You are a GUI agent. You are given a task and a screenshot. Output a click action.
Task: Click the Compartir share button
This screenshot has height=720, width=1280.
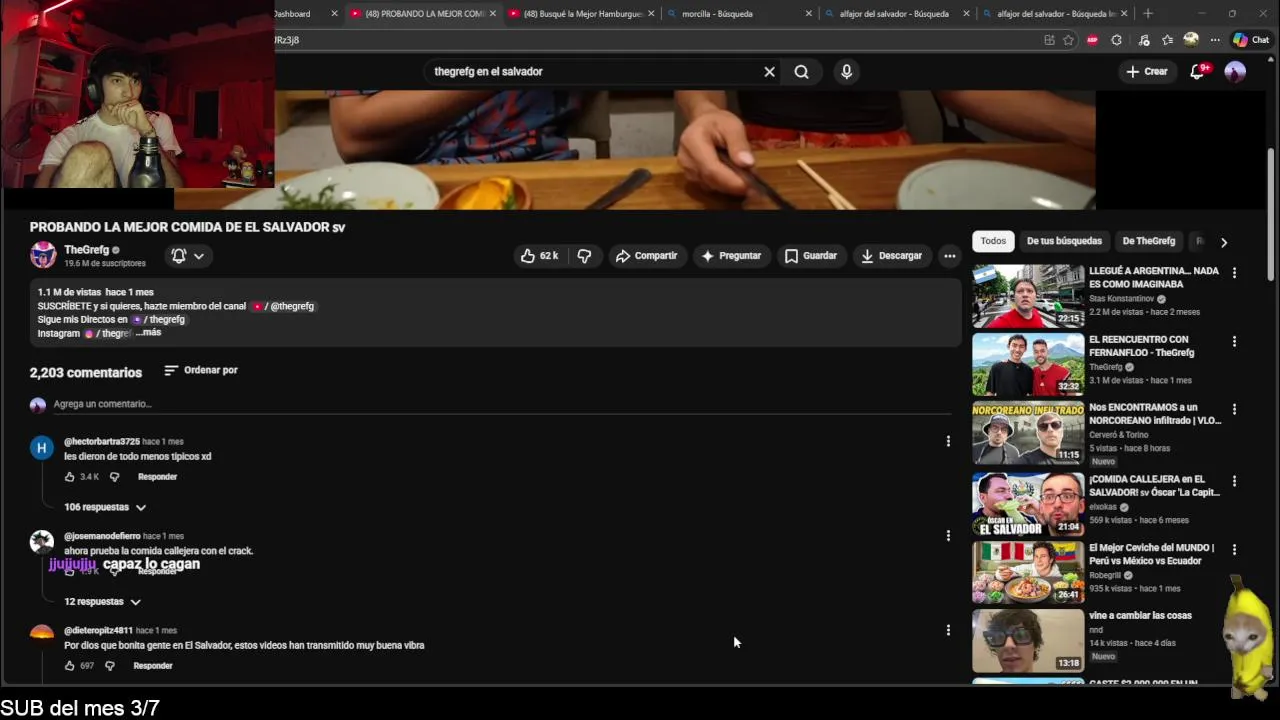click(x=646, y=256)
